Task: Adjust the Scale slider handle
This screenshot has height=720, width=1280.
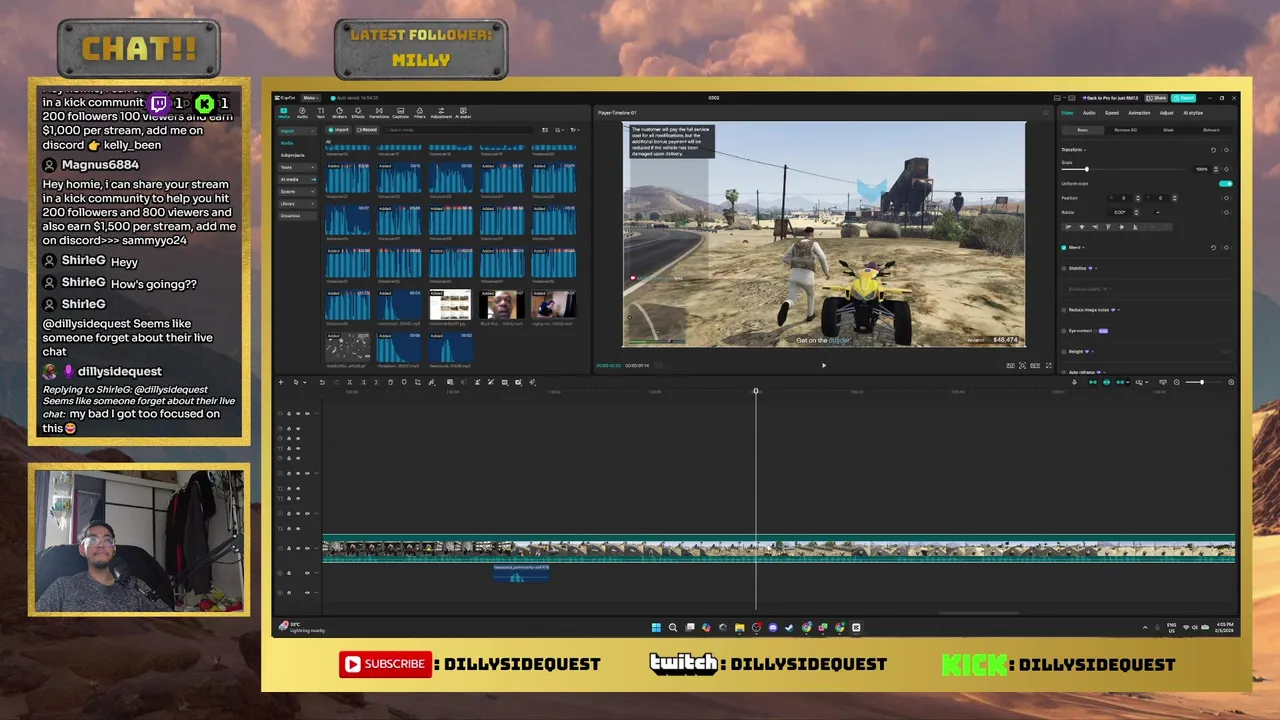Action: [x=1087, y=169]
